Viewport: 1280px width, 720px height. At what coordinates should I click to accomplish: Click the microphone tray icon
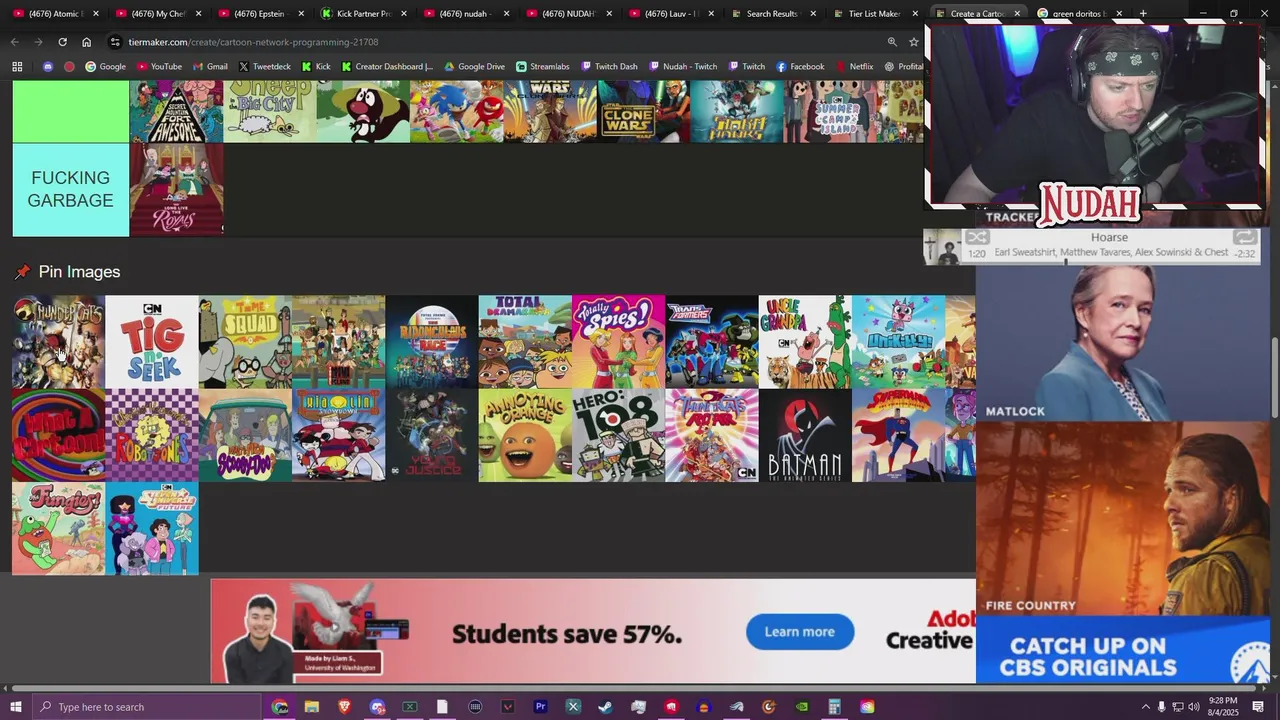tap(1161, 707)
